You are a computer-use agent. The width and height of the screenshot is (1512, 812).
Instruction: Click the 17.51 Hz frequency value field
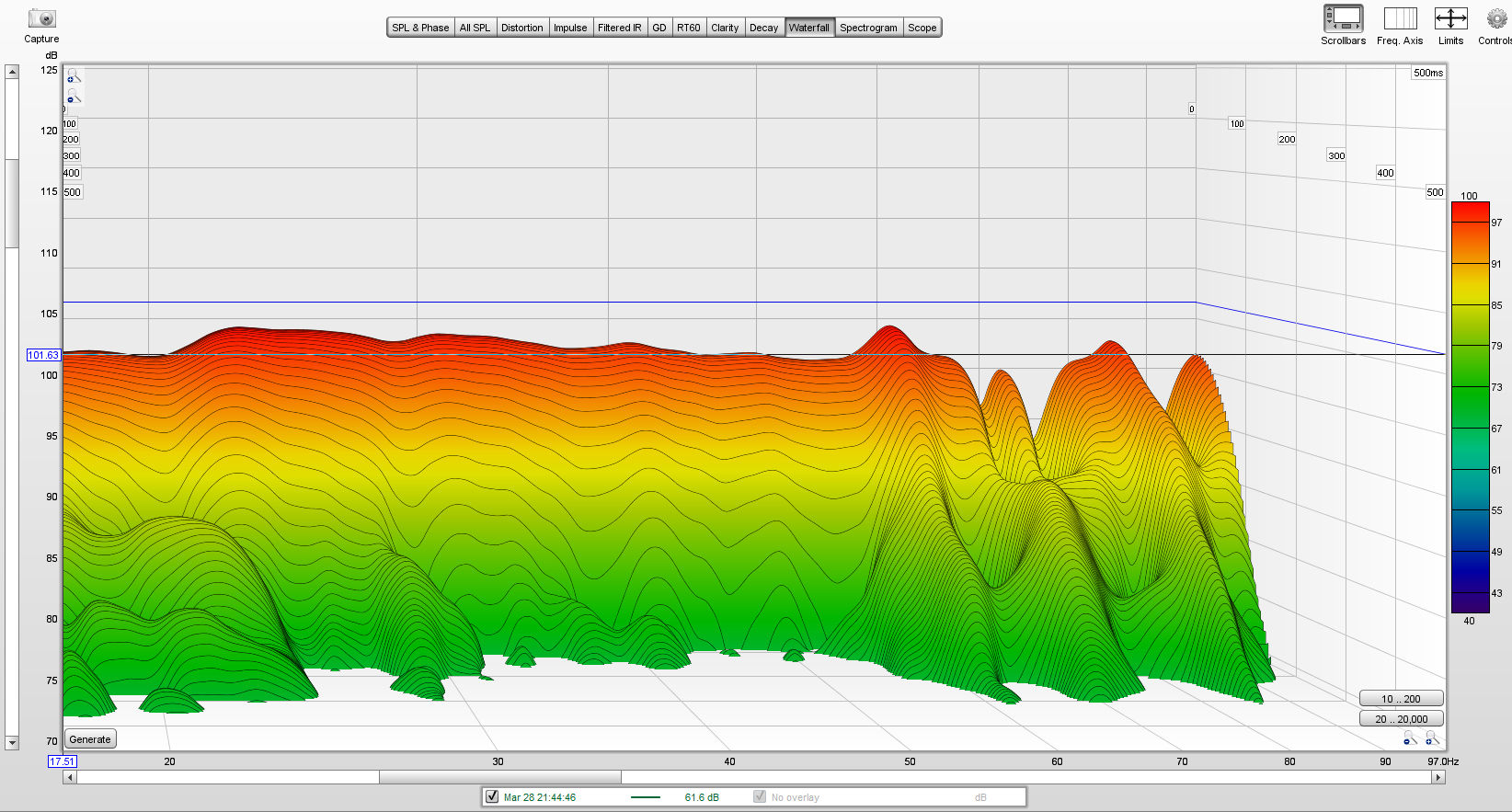(63, 761)
